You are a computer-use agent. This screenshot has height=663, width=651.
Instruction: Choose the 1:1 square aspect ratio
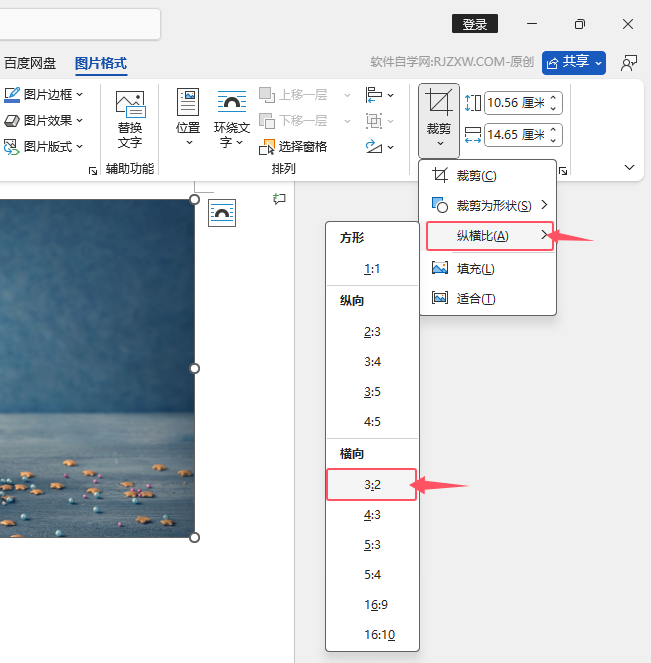[372, 268]
